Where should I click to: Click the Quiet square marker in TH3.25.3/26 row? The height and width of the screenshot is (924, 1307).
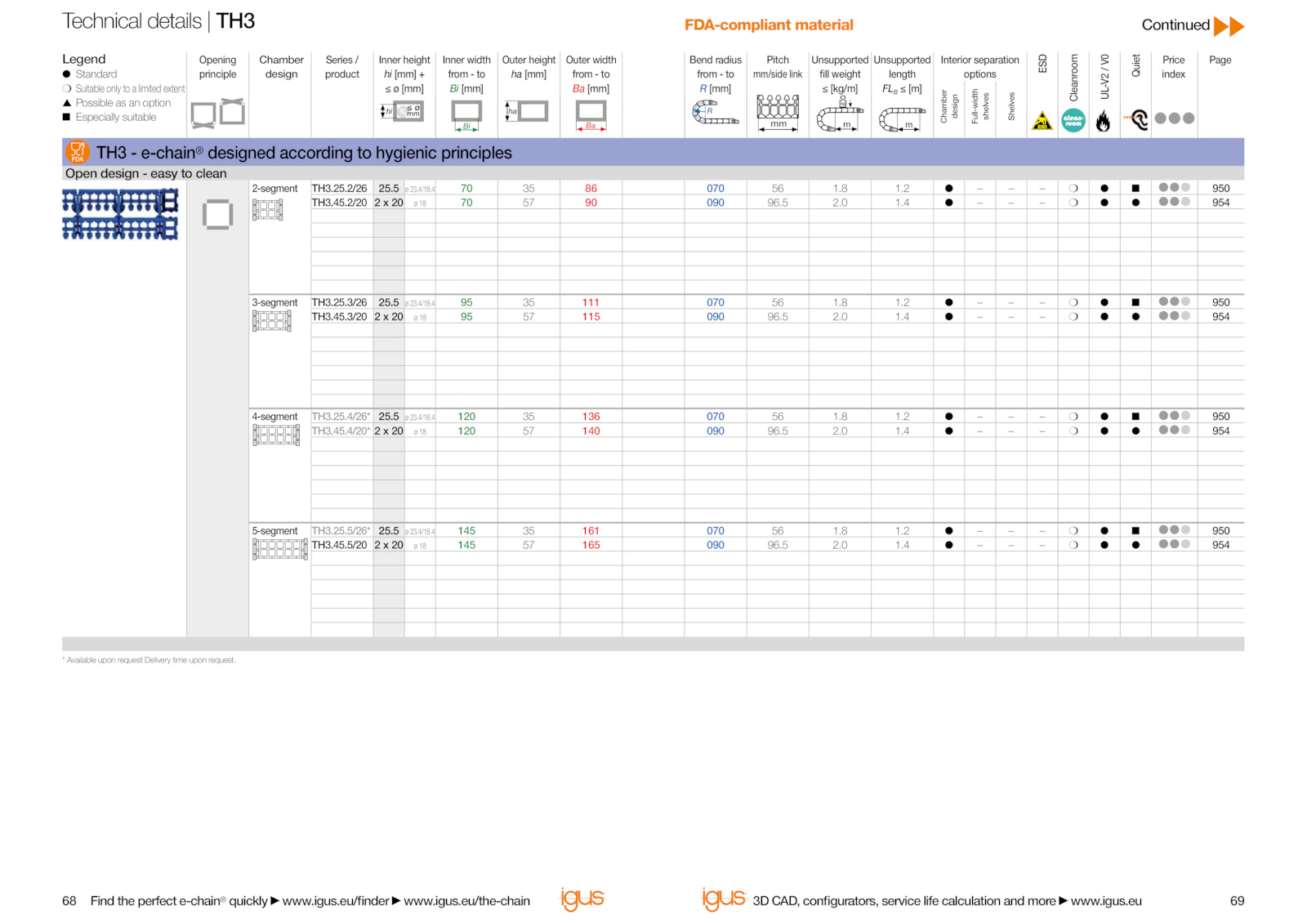point(1135,303)
